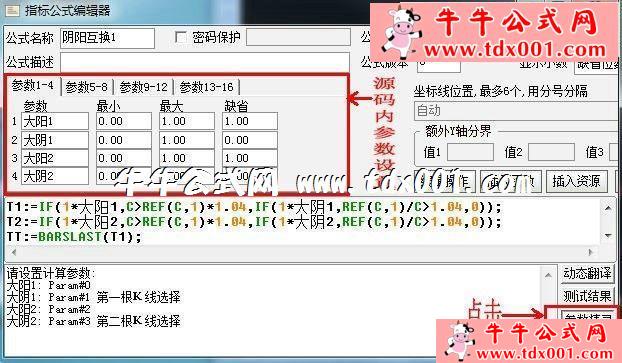The image size is (622, 363).
Task: Click parameter 4 name field 大阴2
Action: coord(55,176)
